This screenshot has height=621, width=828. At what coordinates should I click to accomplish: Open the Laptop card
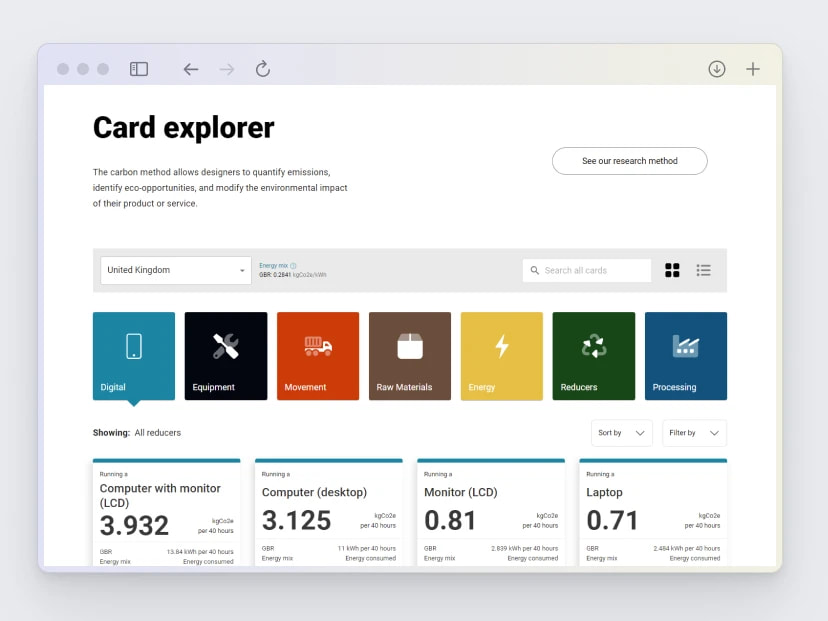[x=653, y=512]
